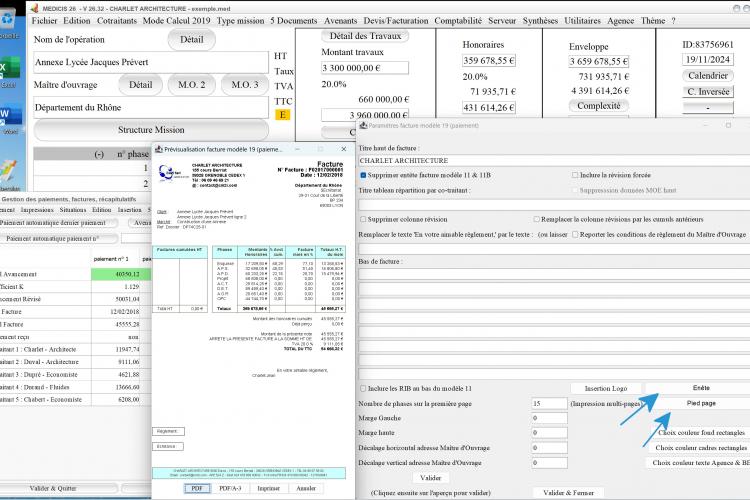Screen dimensions: 750x500
Task: Click the Complexité button
Action: point(598,106)
